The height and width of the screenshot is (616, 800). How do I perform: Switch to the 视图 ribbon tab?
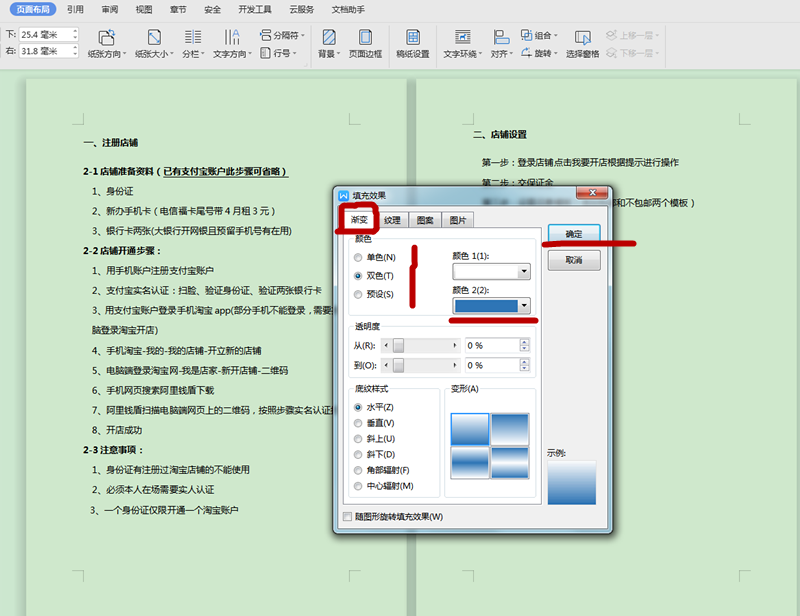pos(143,9)
